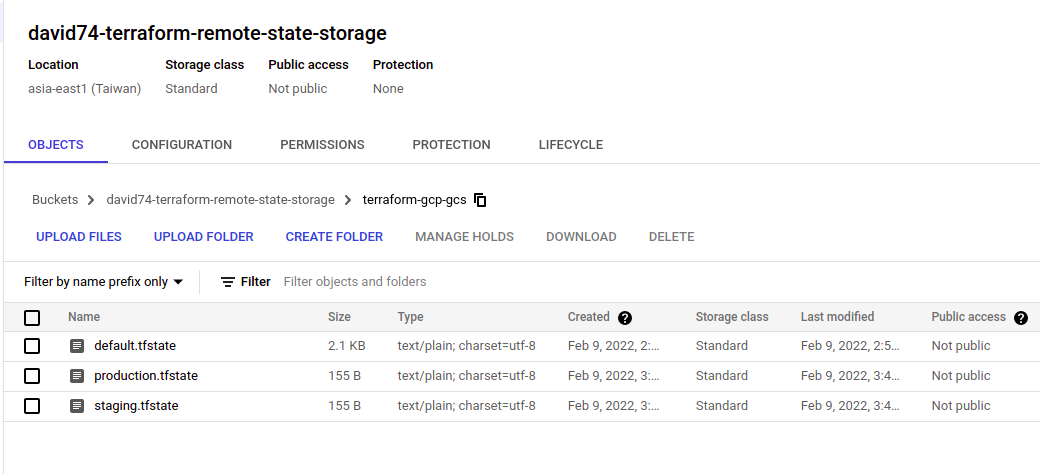
Task: Go to the Lifecycle tab
Action: point(570,145)
